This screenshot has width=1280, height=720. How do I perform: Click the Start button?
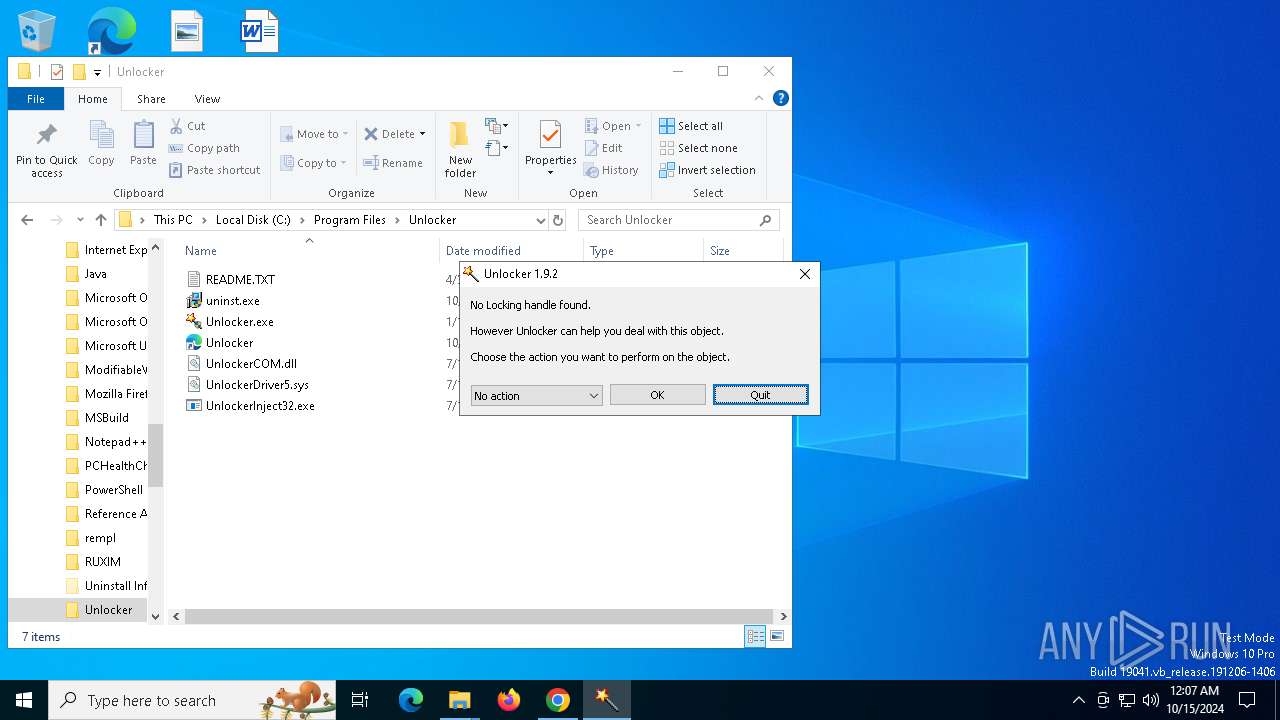[x=24, y=700]
